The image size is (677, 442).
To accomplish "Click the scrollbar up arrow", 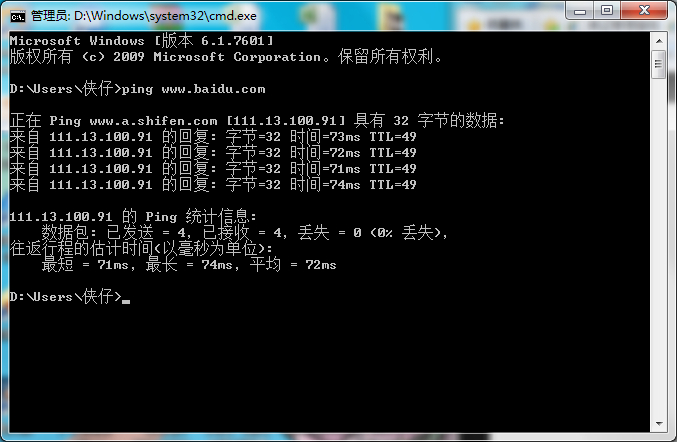I will click(658, 41).
